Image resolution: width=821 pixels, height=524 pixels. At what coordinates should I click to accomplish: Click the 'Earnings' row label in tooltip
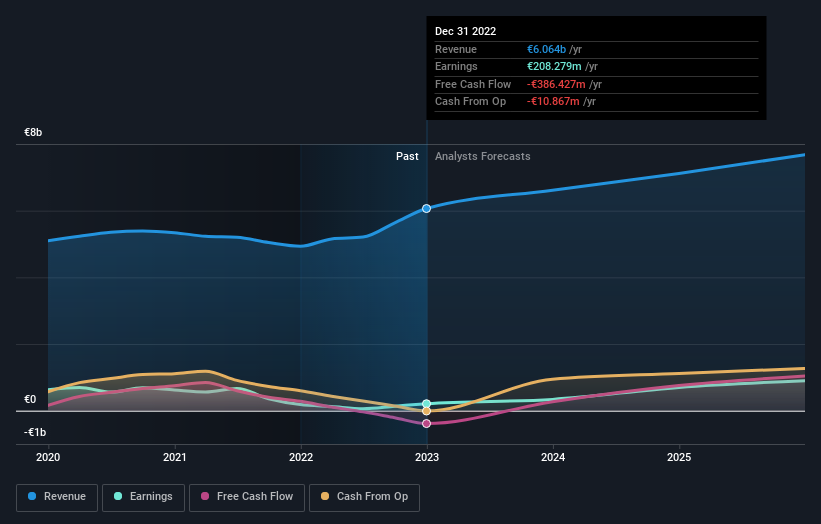point(456,66)
